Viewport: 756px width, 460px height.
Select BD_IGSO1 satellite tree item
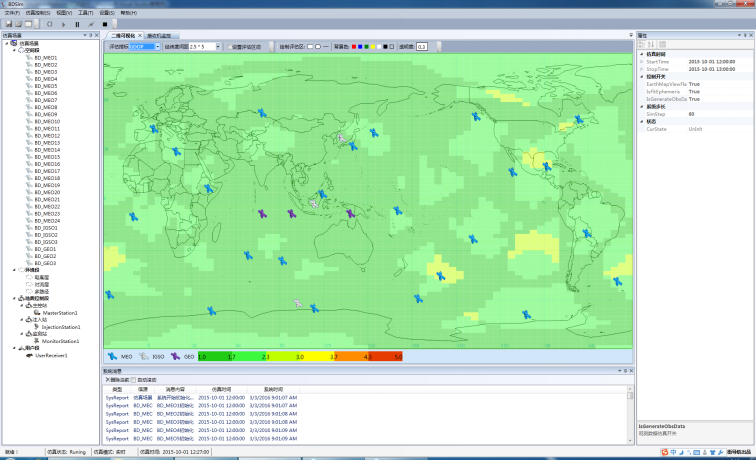click(46, 228)
